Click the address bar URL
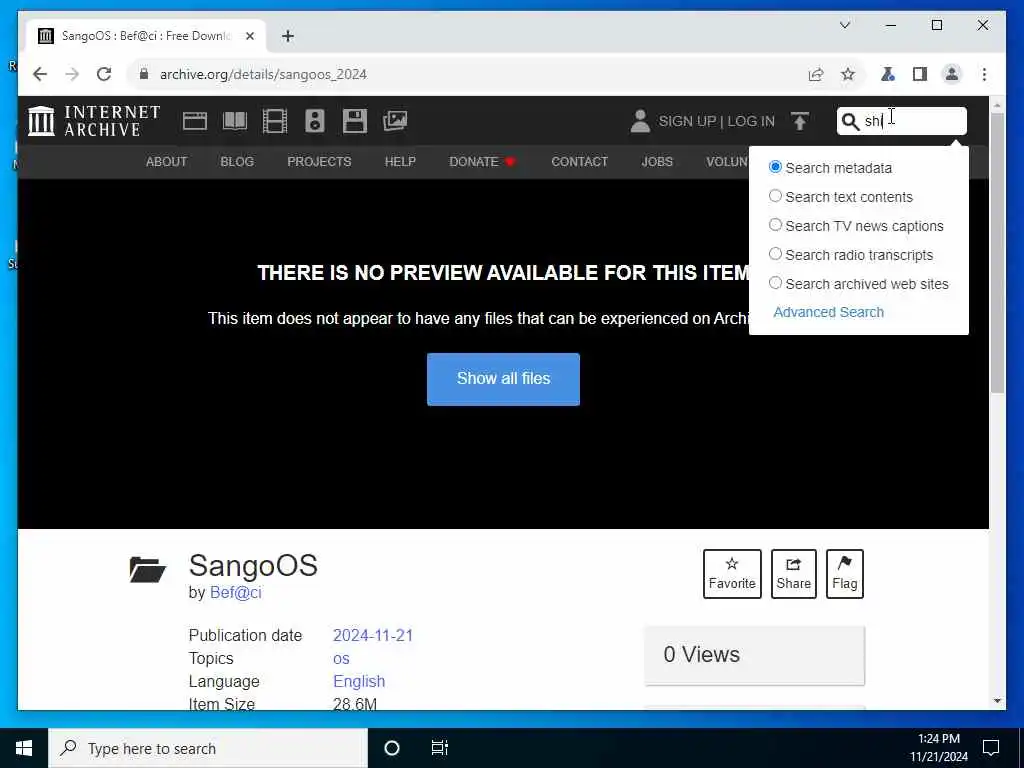This screenshot has width=1024, height=768. 263,74
